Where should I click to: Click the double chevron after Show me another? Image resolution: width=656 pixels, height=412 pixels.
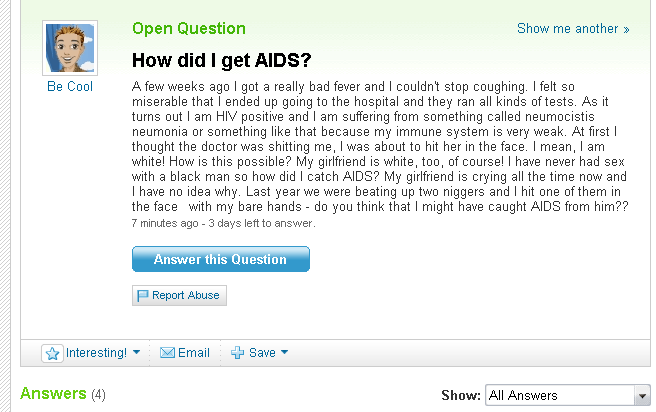pos(626,29)
